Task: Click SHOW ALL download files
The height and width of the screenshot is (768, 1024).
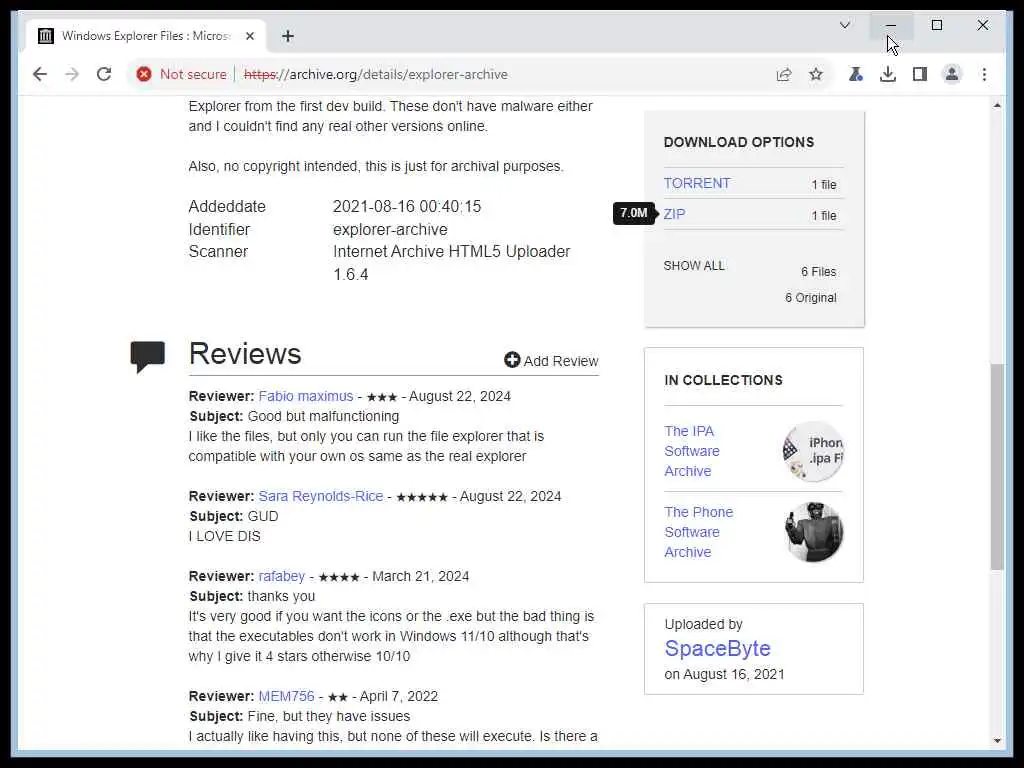Action: (x=694, y=266)
